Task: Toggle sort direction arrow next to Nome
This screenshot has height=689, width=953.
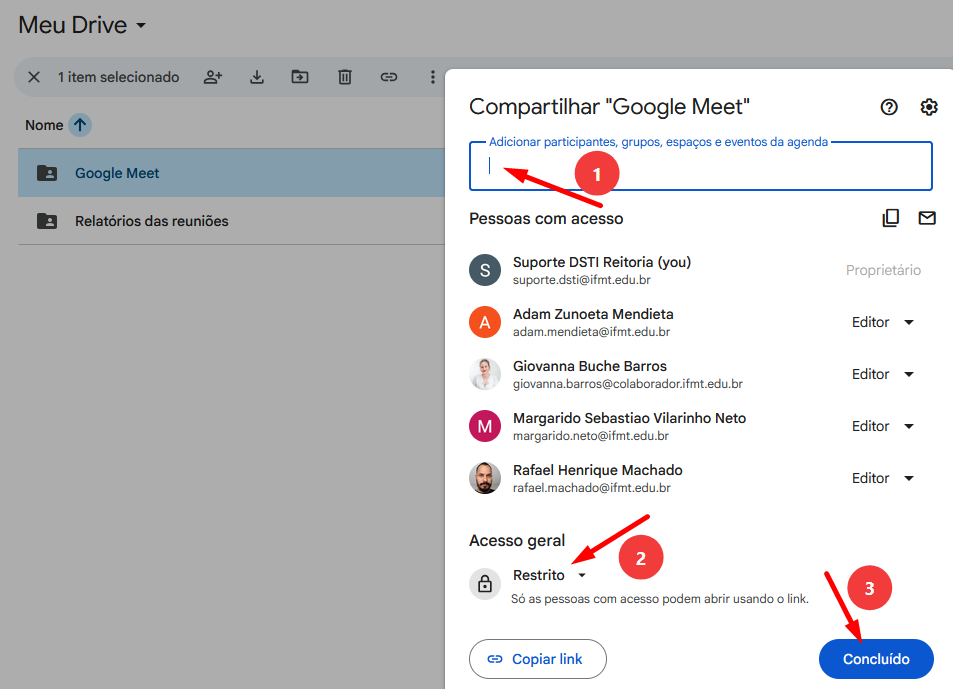Action: [x=80, y=125]
